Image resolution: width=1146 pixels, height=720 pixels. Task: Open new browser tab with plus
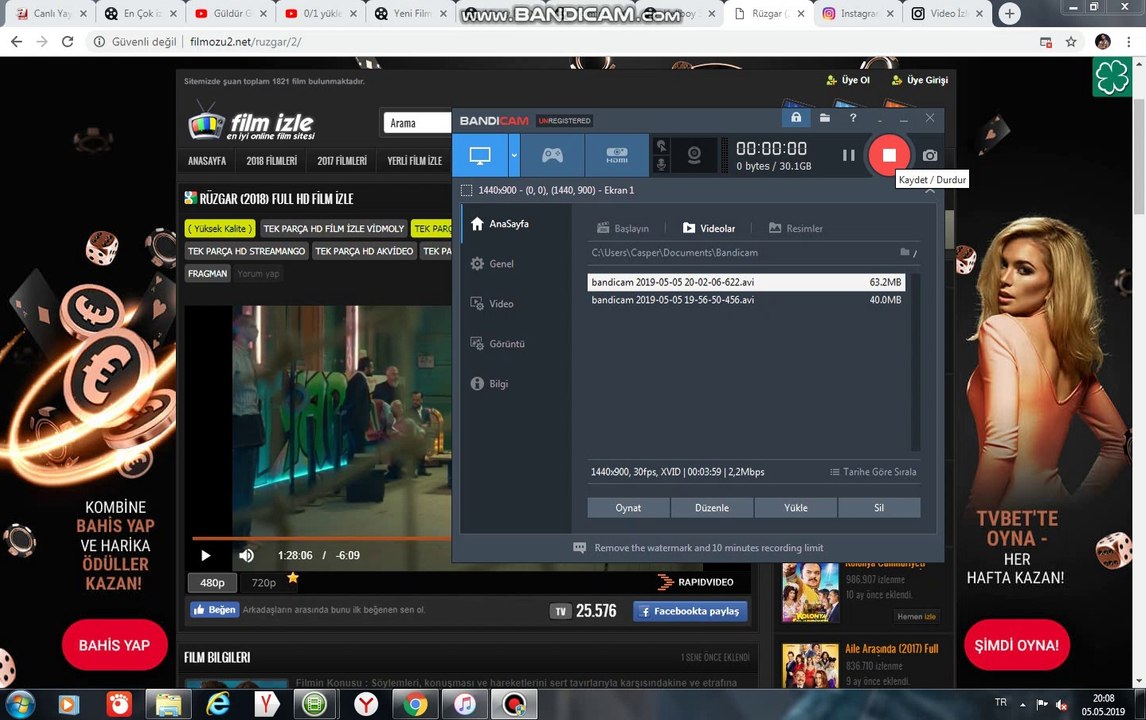pyautogui.click(x=1009, y=13)
